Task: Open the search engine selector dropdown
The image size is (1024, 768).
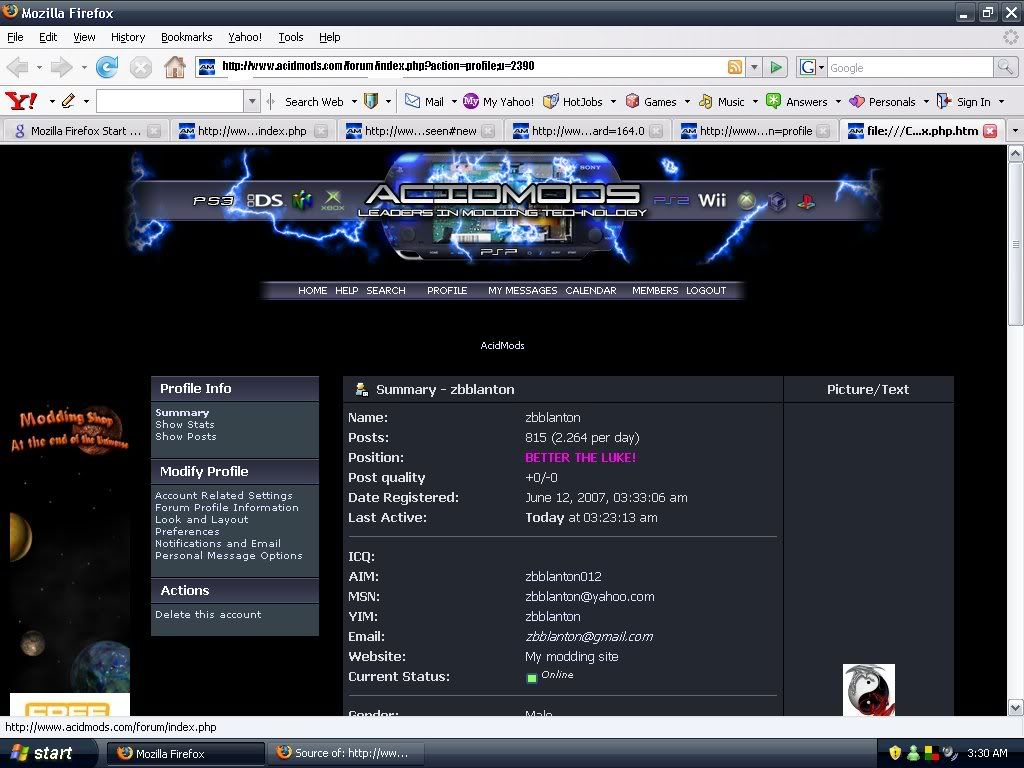Action: pyautogui.click(x=812, y=67)
